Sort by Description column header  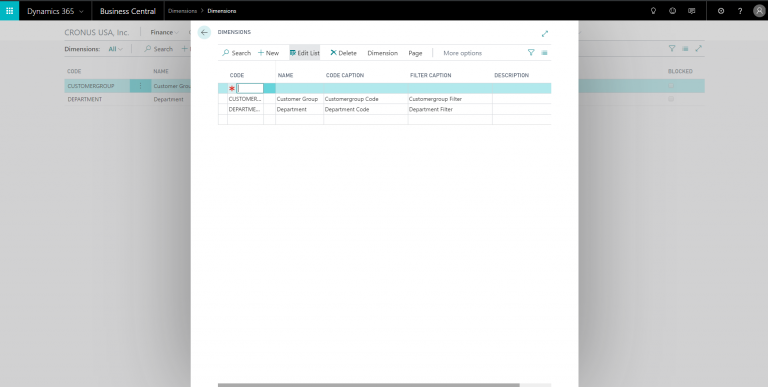(x=511, y=75)
